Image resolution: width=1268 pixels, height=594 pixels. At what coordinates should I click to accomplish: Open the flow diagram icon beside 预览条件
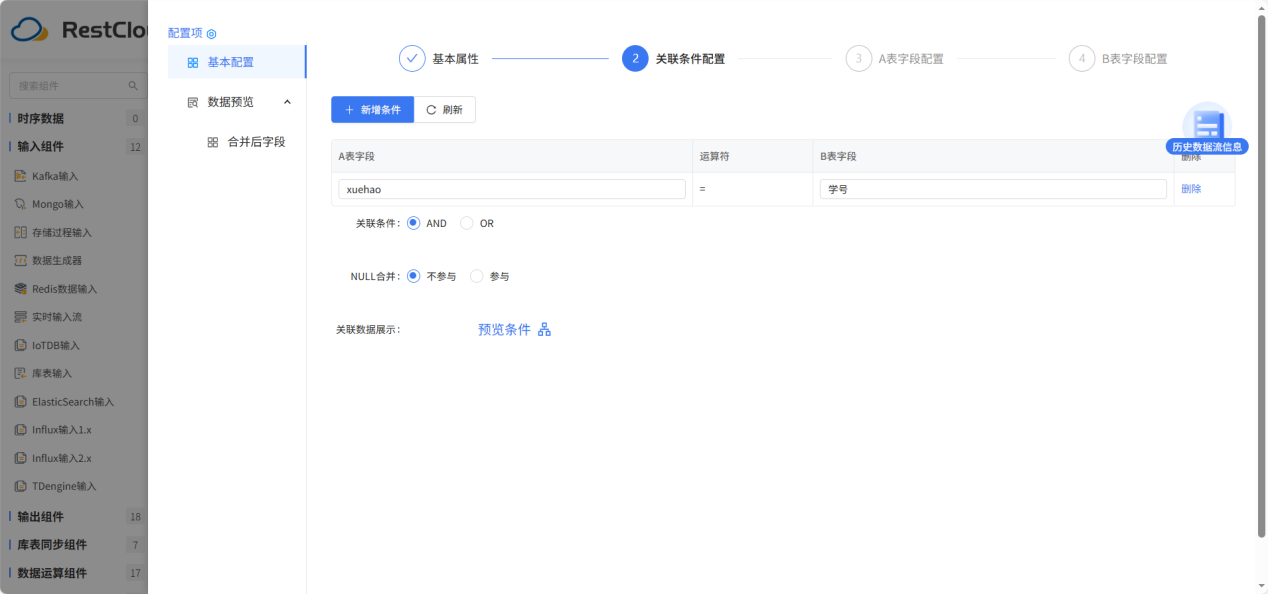point(543,328)
